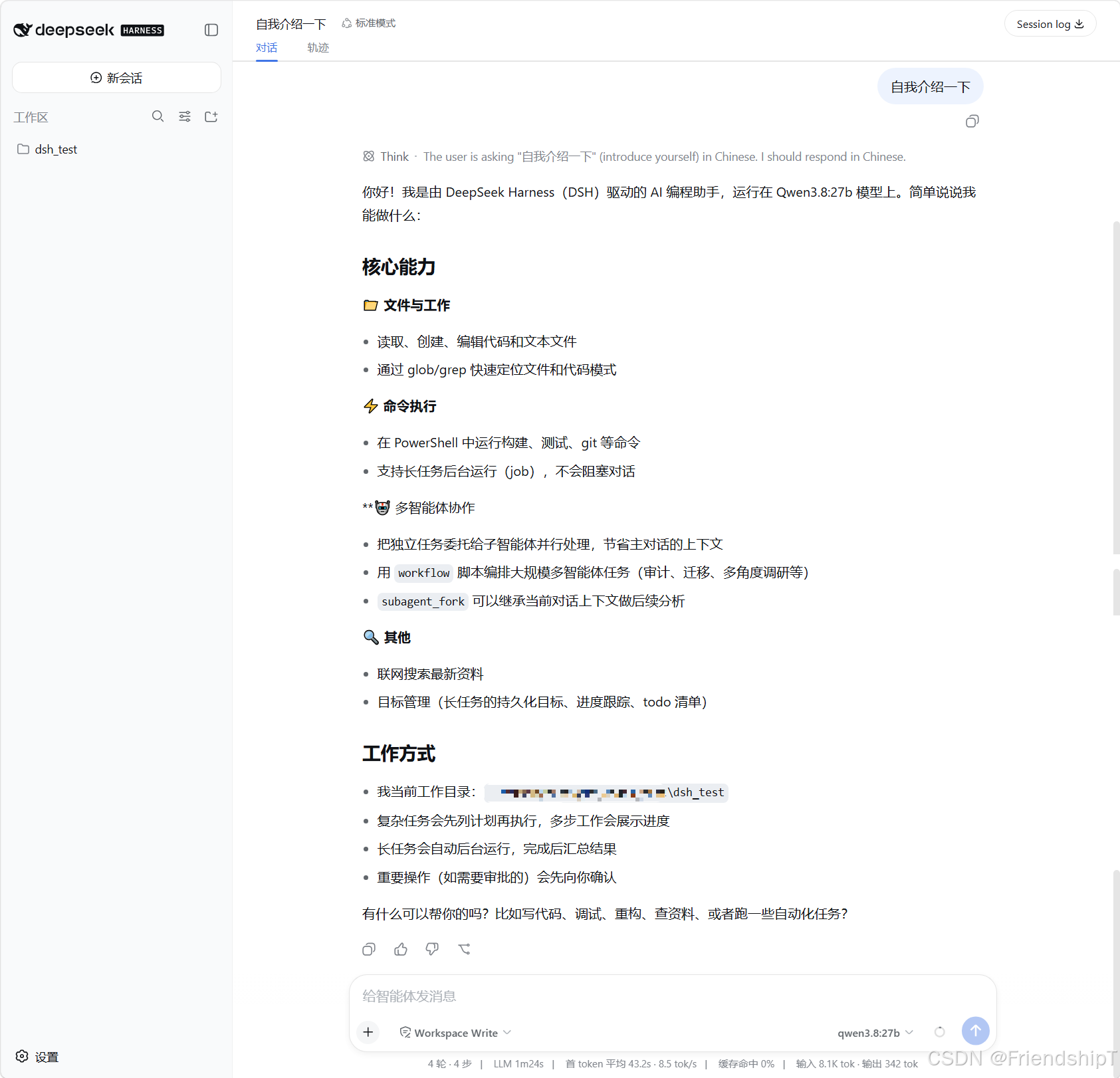
Task: Click the subagent_fork inline code tag
Action: click(x=423, y=601)
